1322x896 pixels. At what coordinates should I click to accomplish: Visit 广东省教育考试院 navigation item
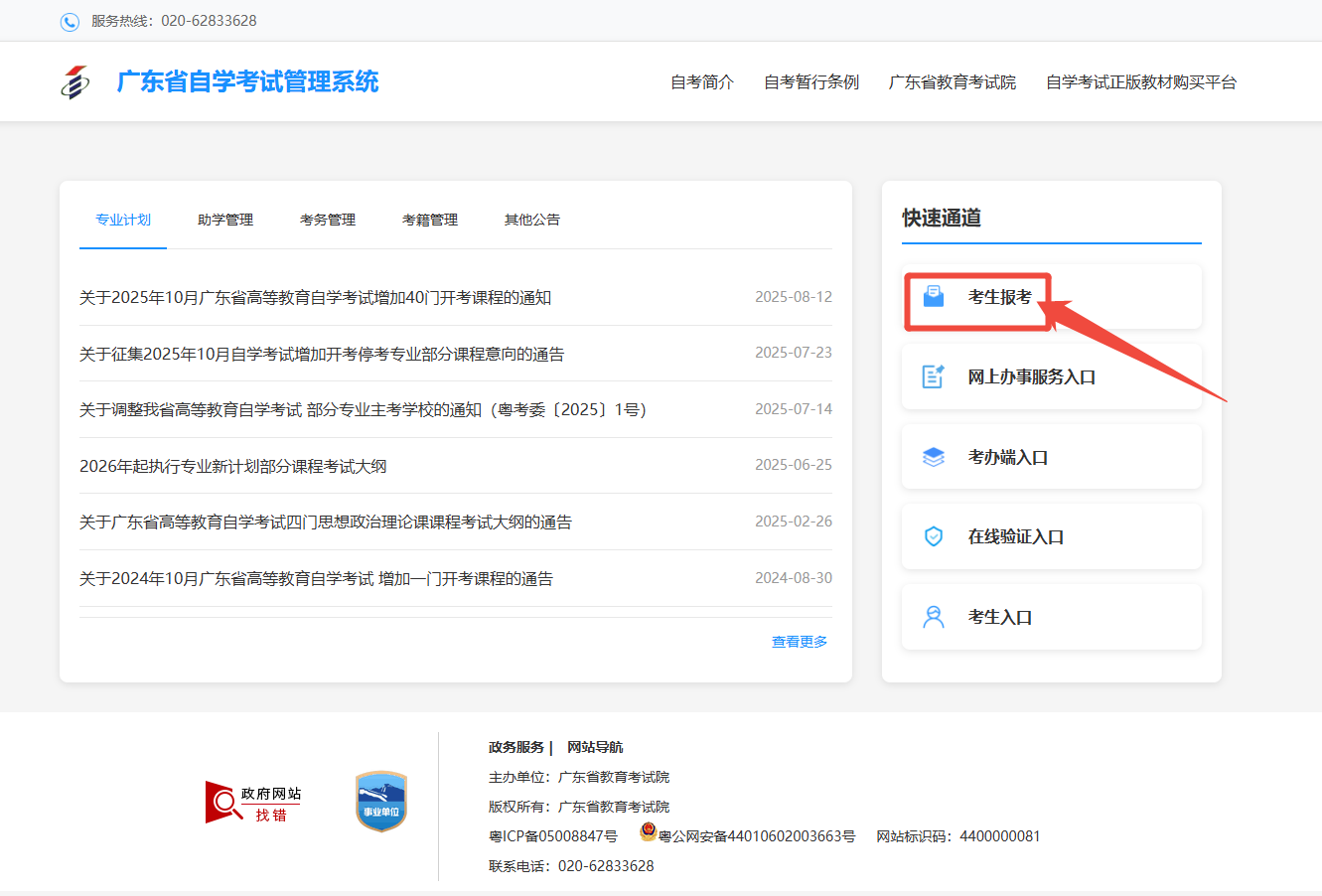click(953, 81)
